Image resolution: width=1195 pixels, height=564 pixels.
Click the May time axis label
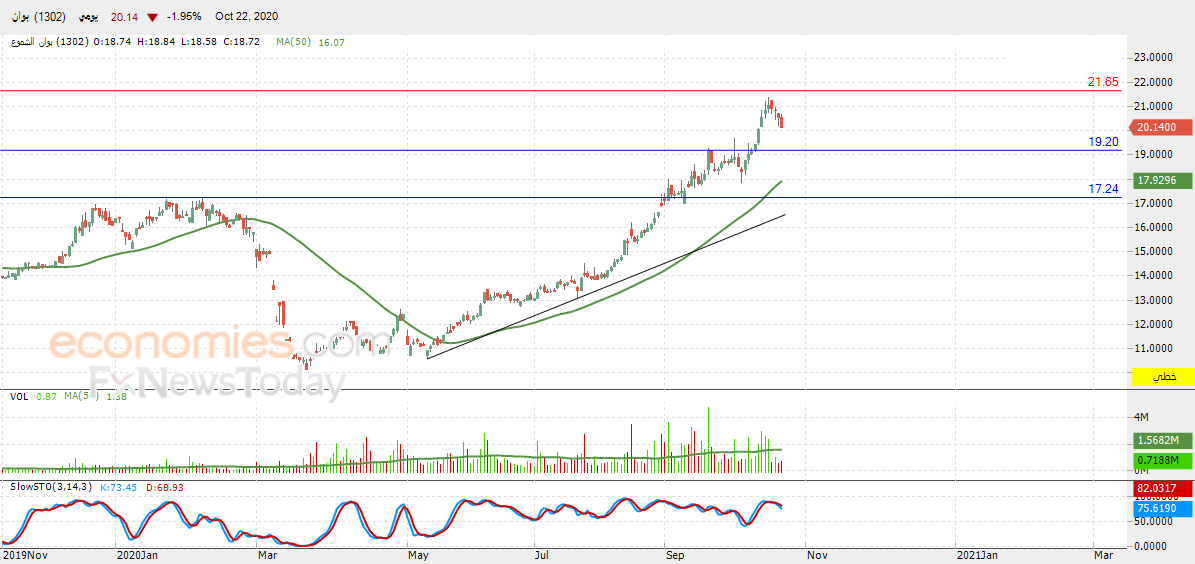click(418, 556)
